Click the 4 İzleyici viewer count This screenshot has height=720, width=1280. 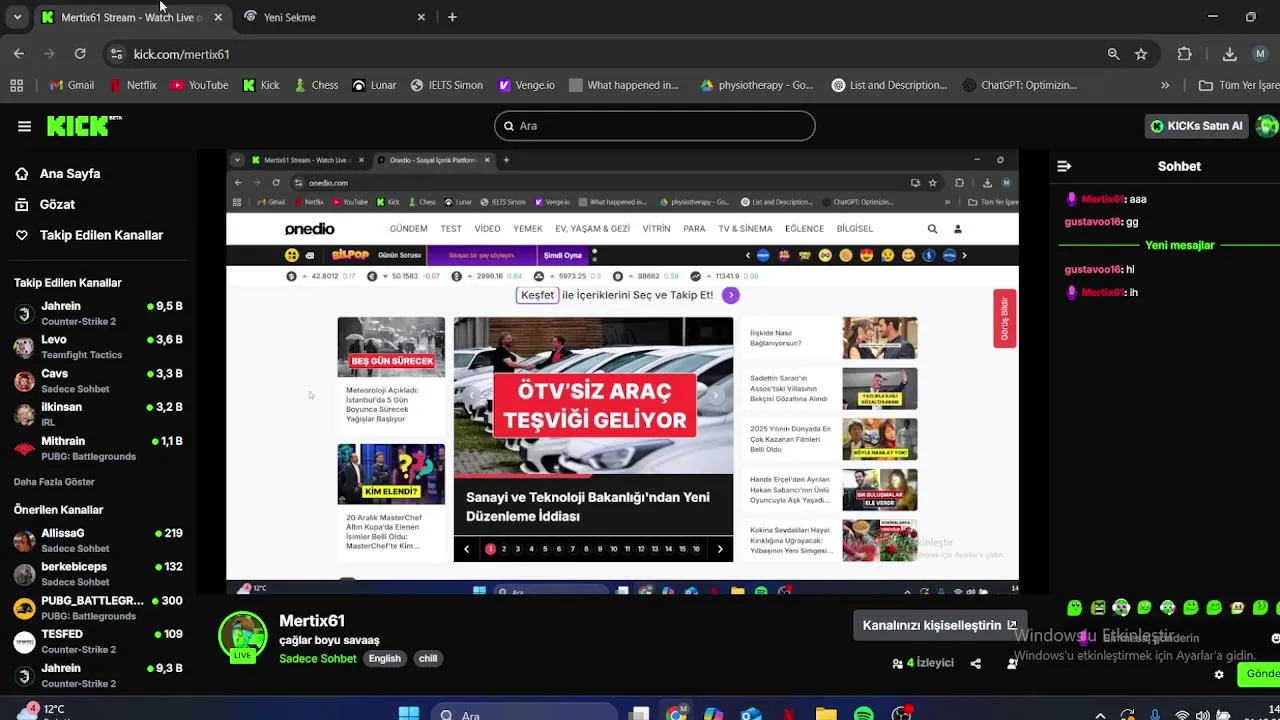coord(923,663)
